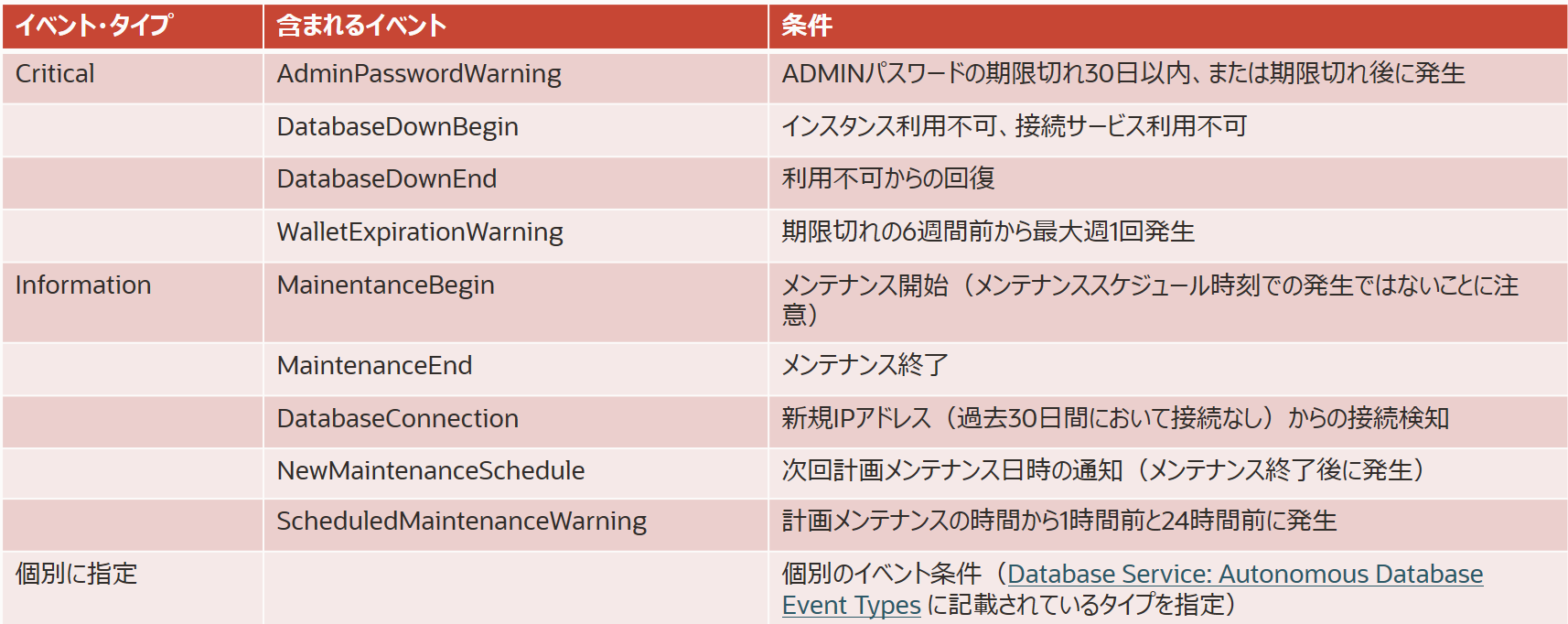Viewport: 1568px width, 624px height.
Task: Click the WalletExpirationWarning event name
Action: (x=420, y=232)
